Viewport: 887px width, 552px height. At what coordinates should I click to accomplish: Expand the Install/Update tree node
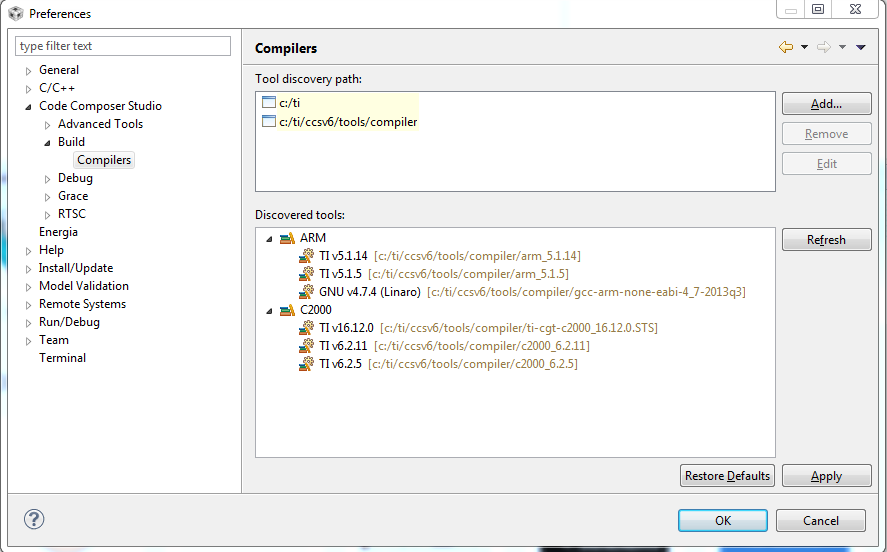[28, 269]
